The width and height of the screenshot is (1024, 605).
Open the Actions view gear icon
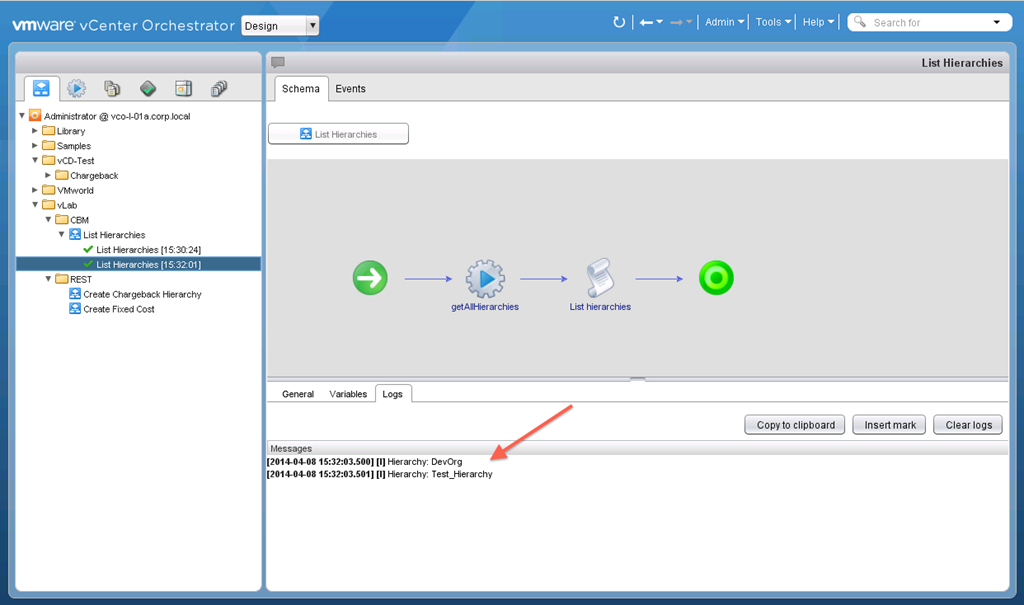point(76,88)
